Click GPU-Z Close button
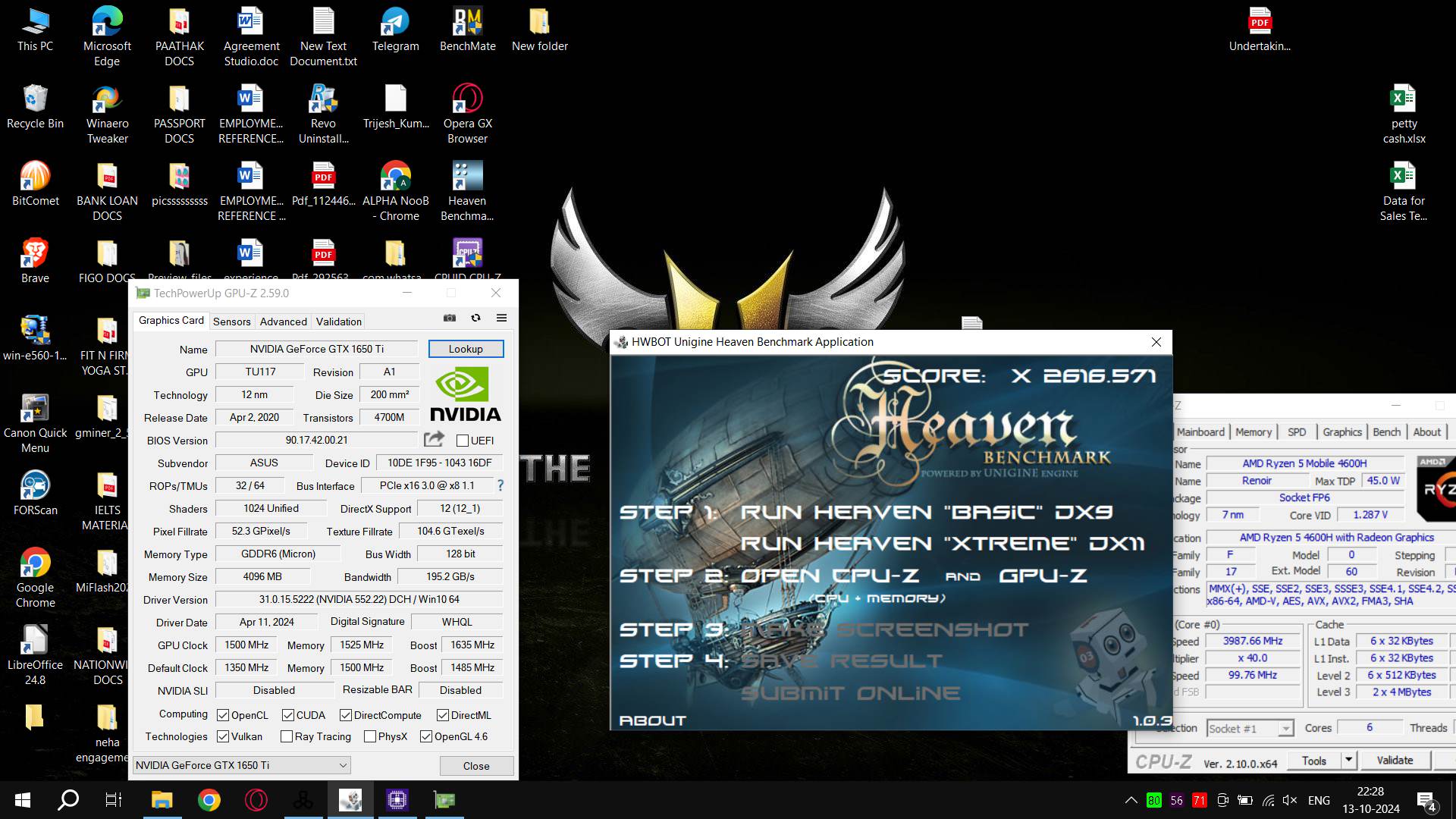The image size is (1456, 819). tap(476, 766)
